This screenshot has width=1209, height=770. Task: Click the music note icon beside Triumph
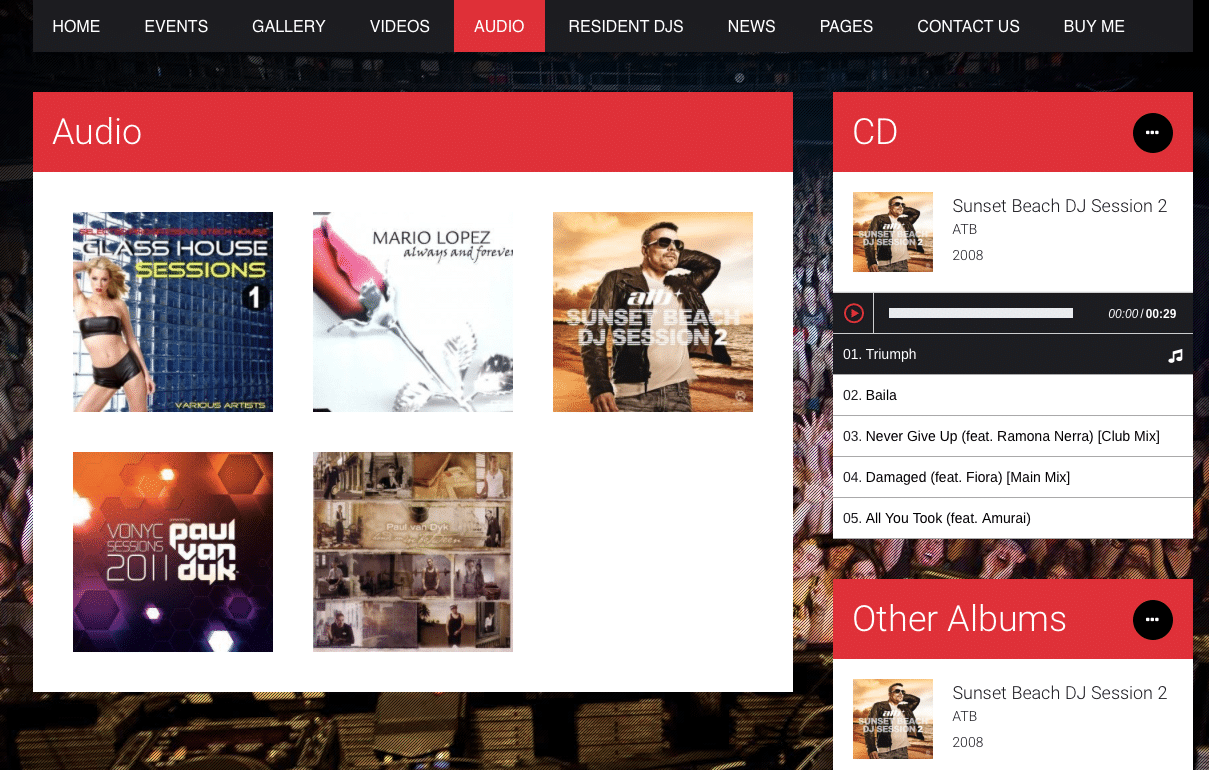click(1176, 355)
